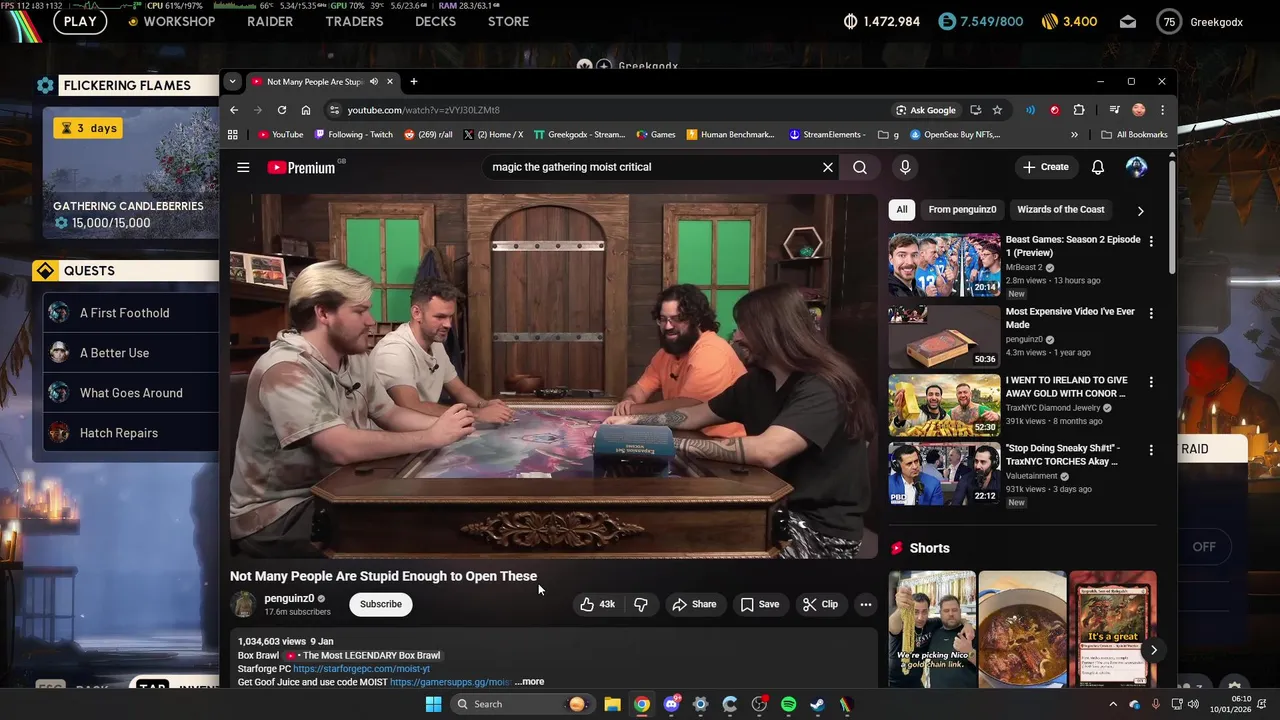Viewport: 1280px width, 720px height.
Task: Open a new Chrome tab
Action: pos(414,82)
